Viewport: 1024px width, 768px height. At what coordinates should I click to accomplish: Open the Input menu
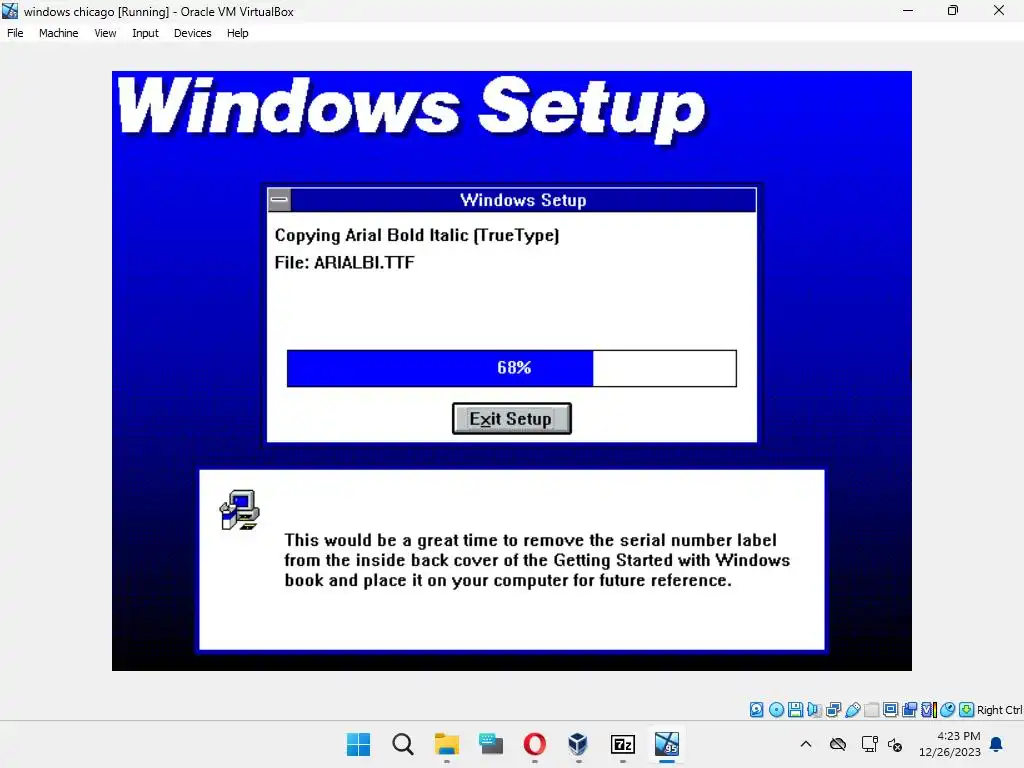pos(145,33)
